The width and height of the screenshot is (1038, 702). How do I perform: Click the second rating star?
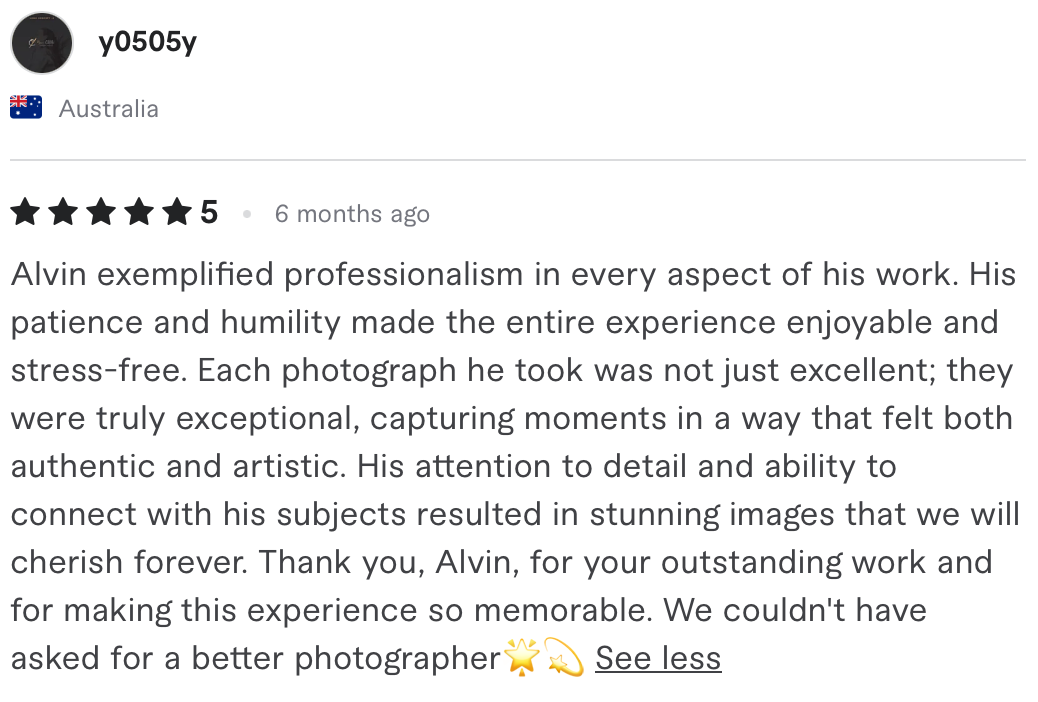[x=63, y=213]
